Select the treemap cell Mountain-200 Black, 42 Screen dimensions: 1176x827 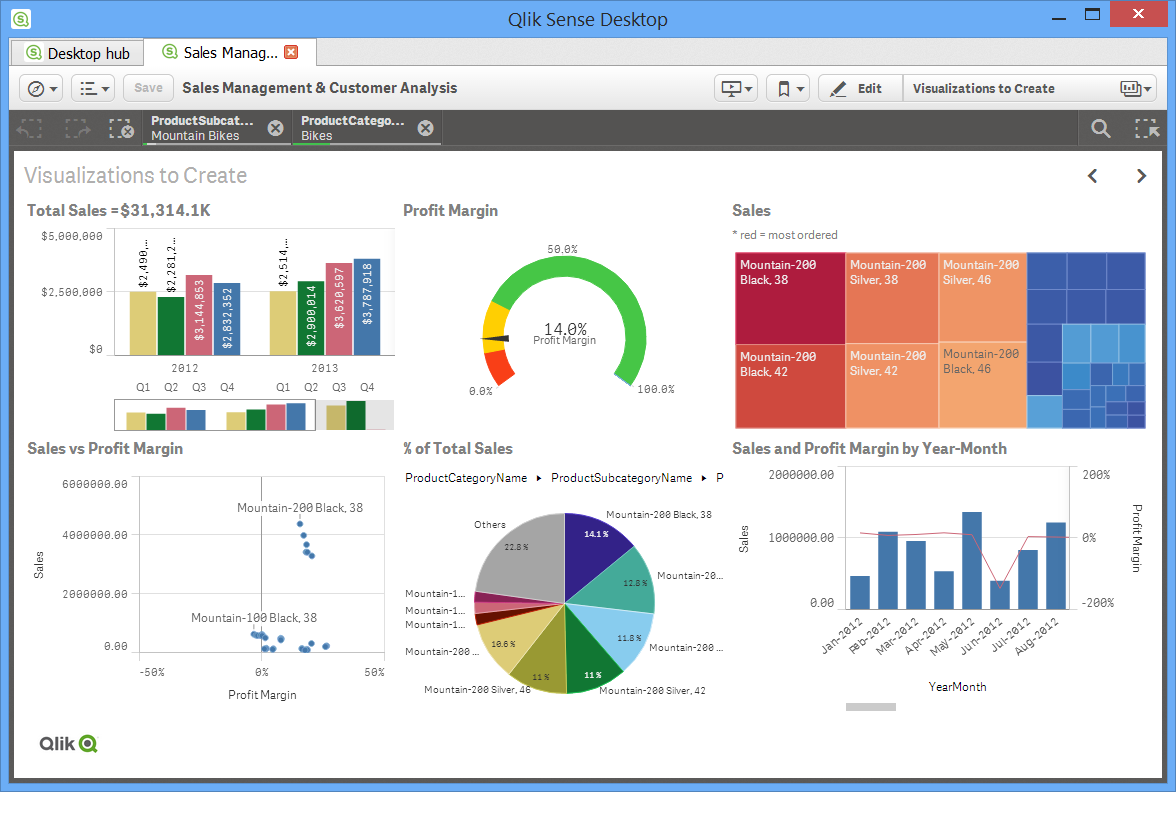pos(790,386)
